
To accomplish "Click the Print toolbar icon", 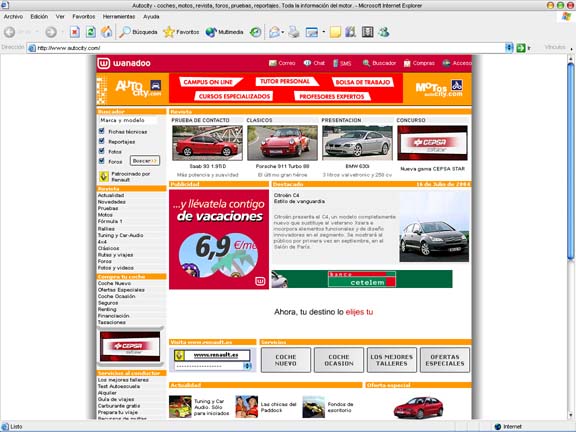I will 294,32.
